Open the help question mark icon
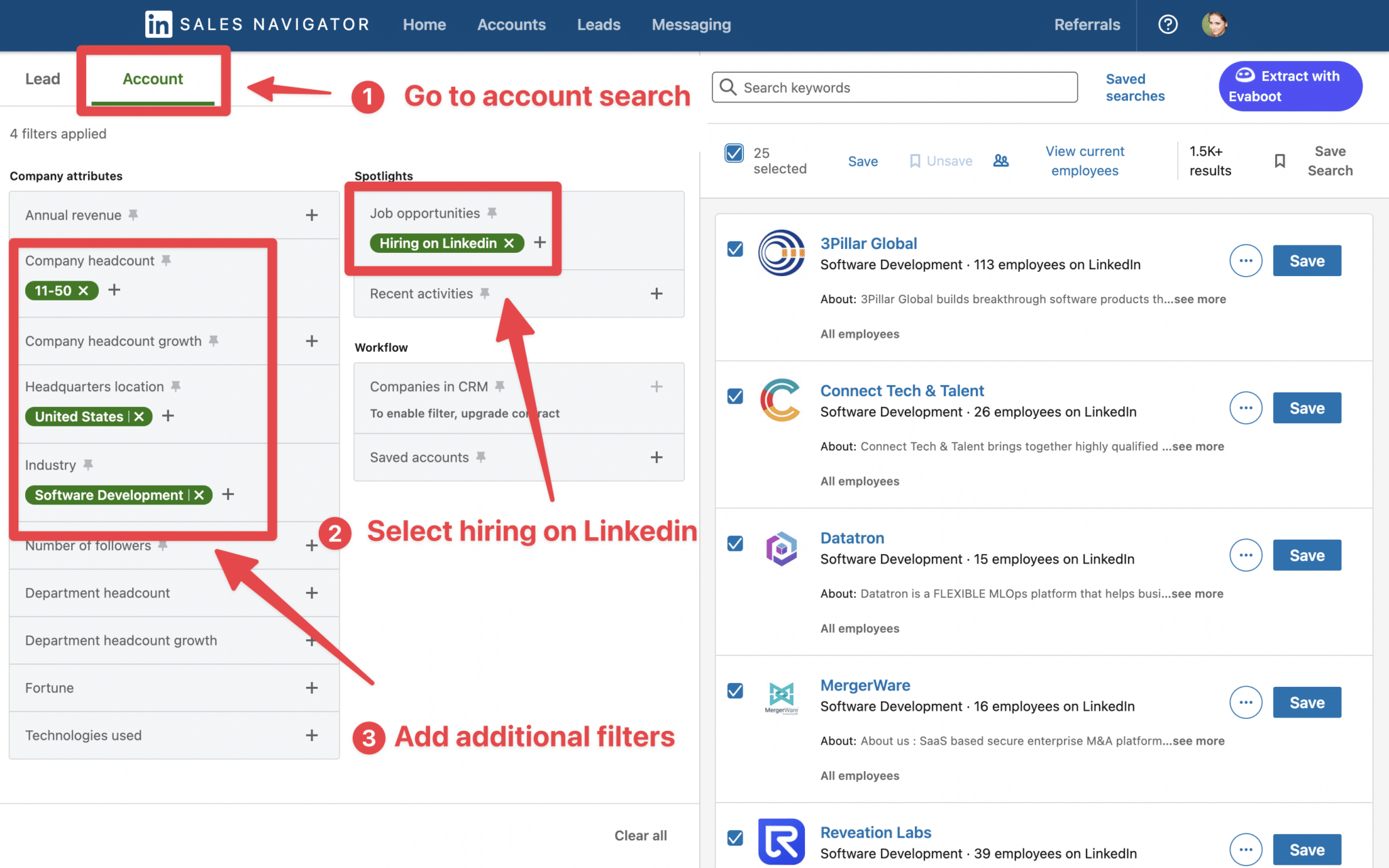 1168,24
